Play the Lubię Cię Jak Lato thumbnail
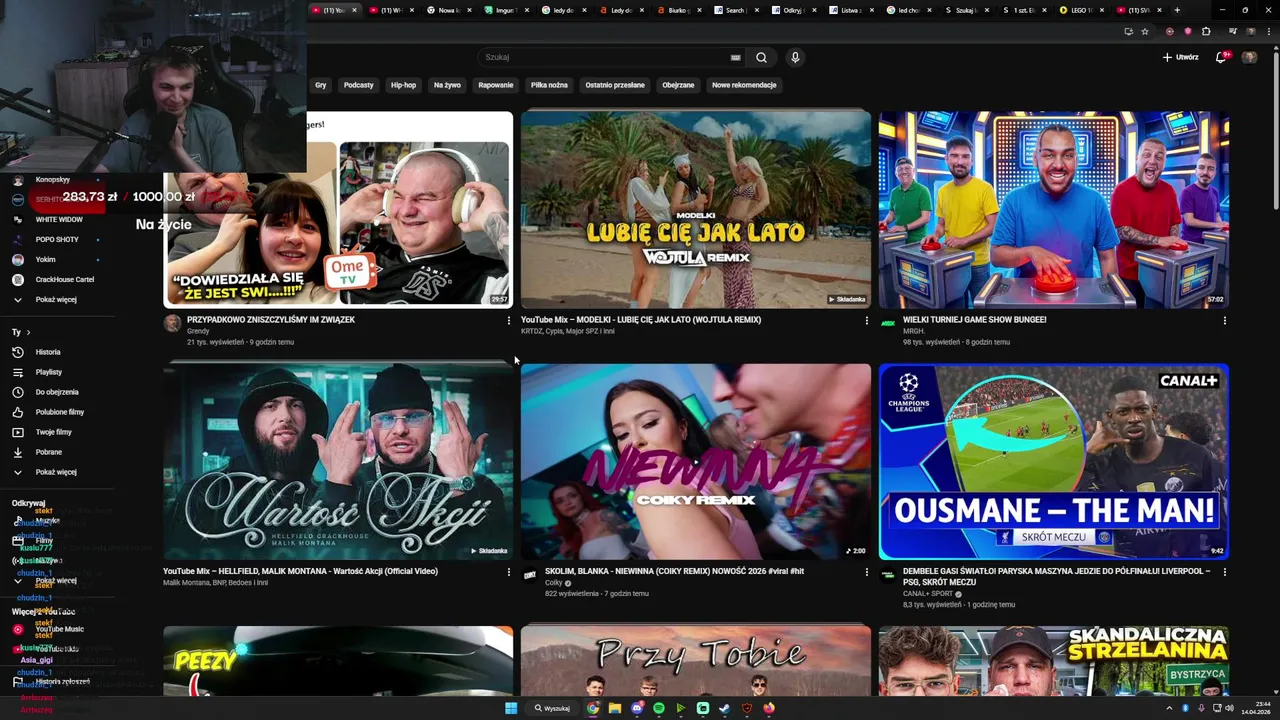Viewport: 1280px width, 720px height. 695,208
